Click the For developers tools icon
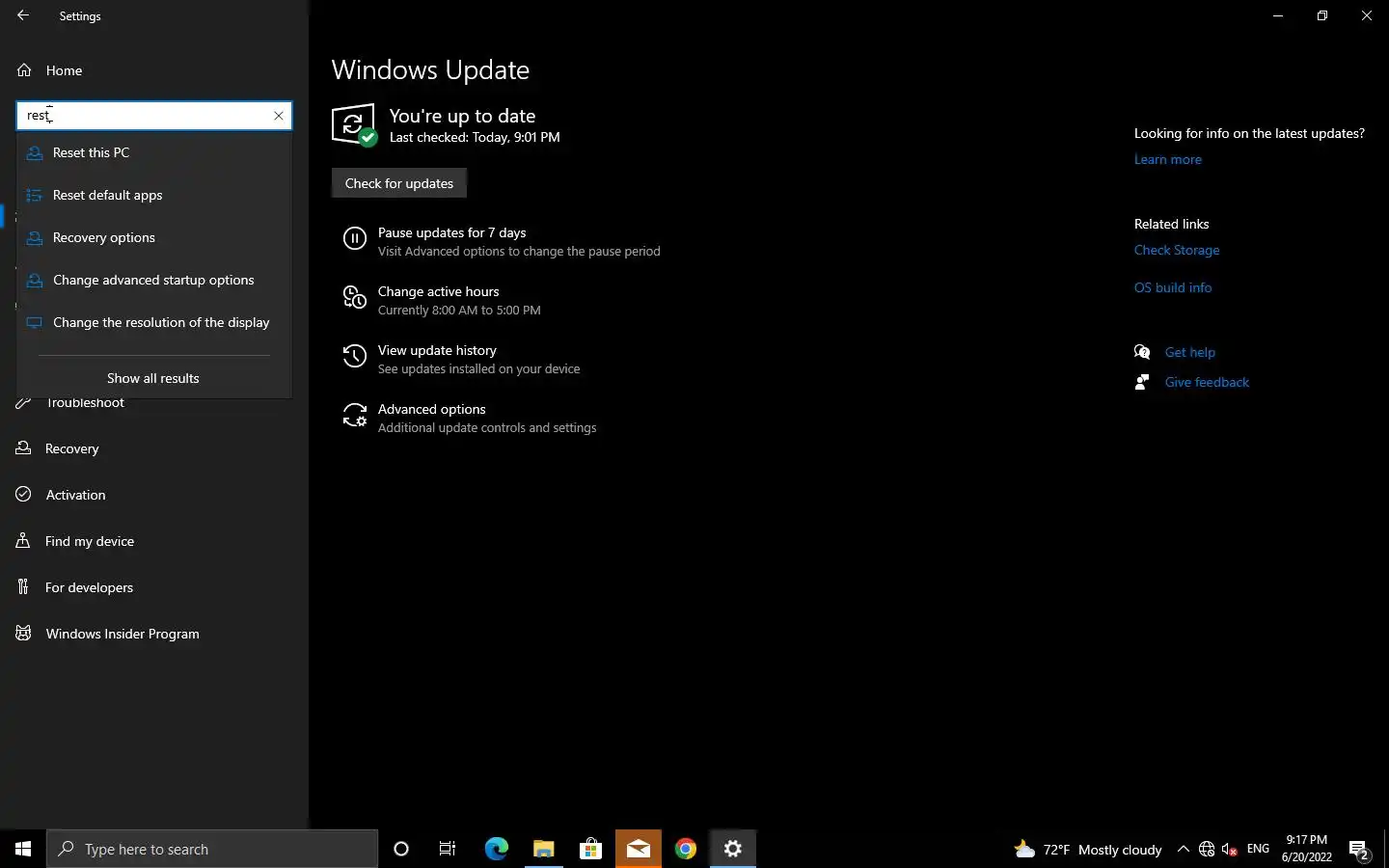Image resolution: width=1389 pixels, height=868 pixels. tap(23, 587)
